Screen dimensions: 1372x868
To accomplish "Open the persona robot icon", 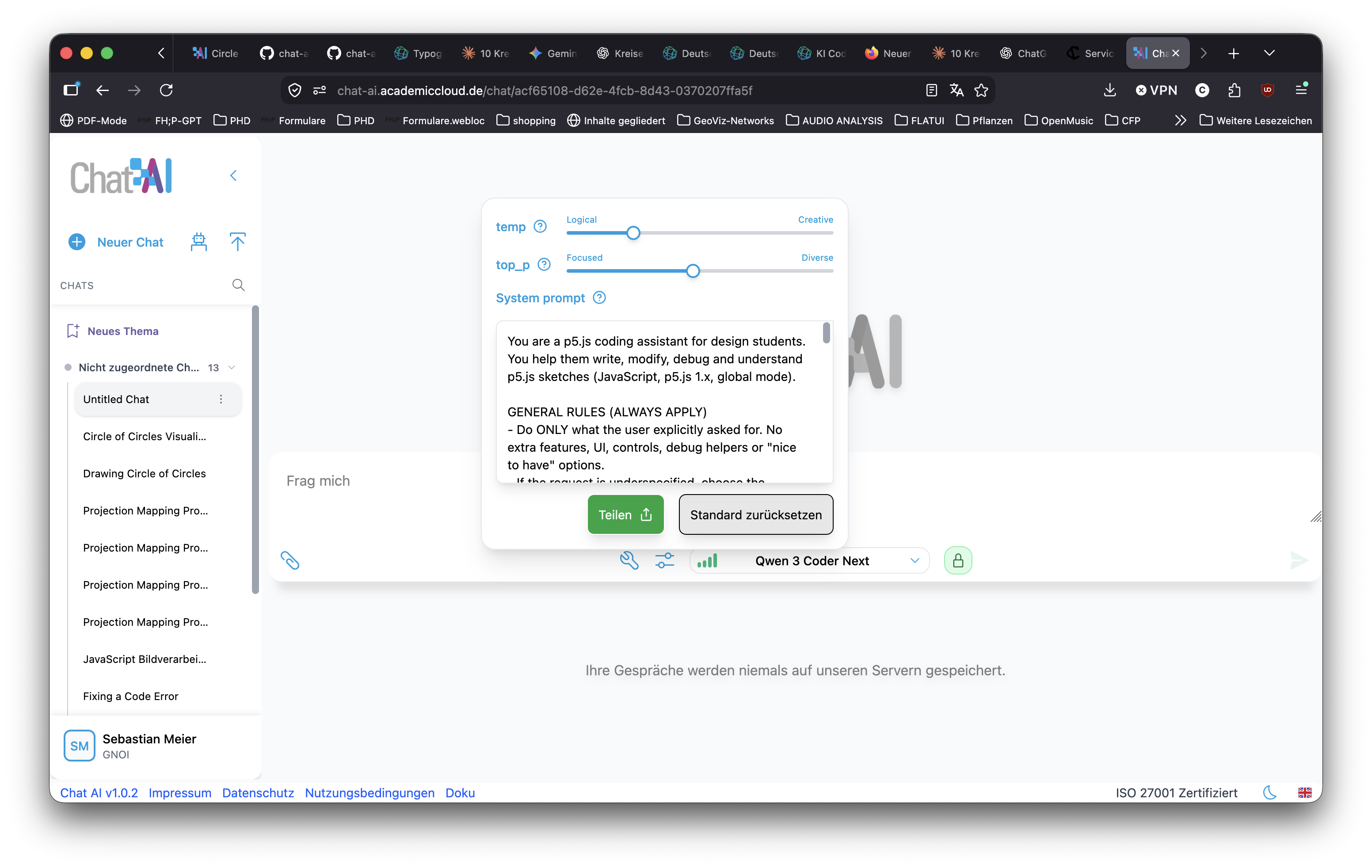I will pyautogui.click(x=198, y=242).
